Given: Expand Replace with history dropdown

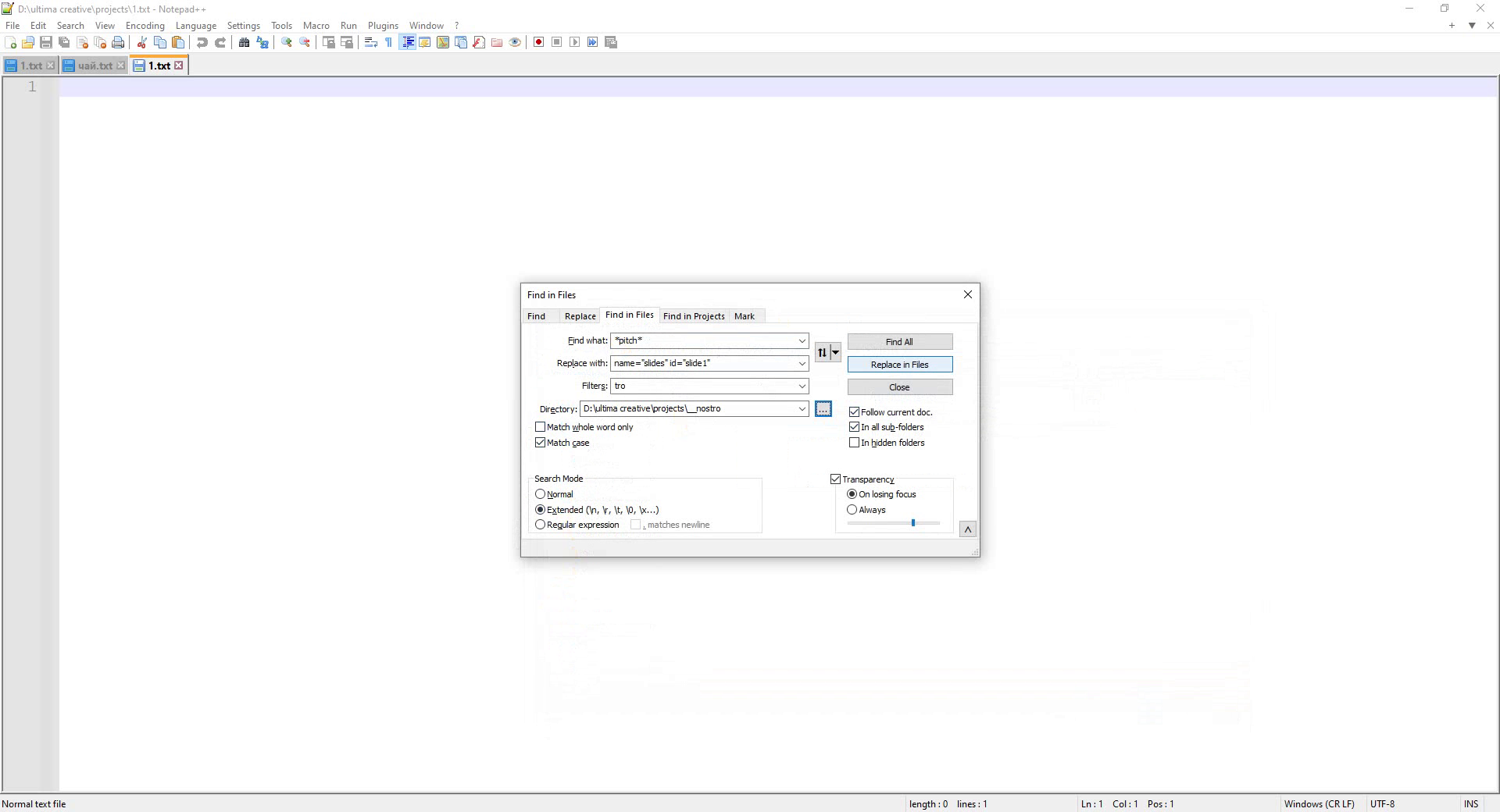Looking at the screenshot, I should [x=802, y=364].
